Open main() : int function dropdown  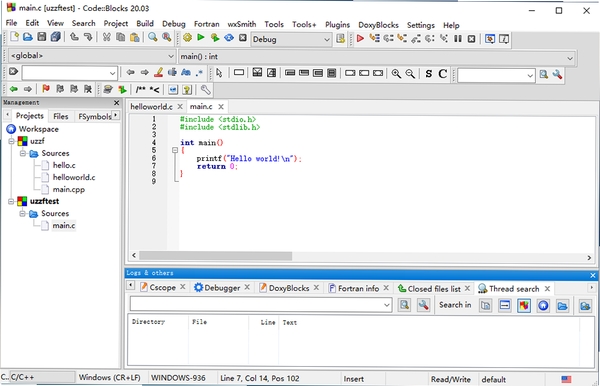(377, 57)
